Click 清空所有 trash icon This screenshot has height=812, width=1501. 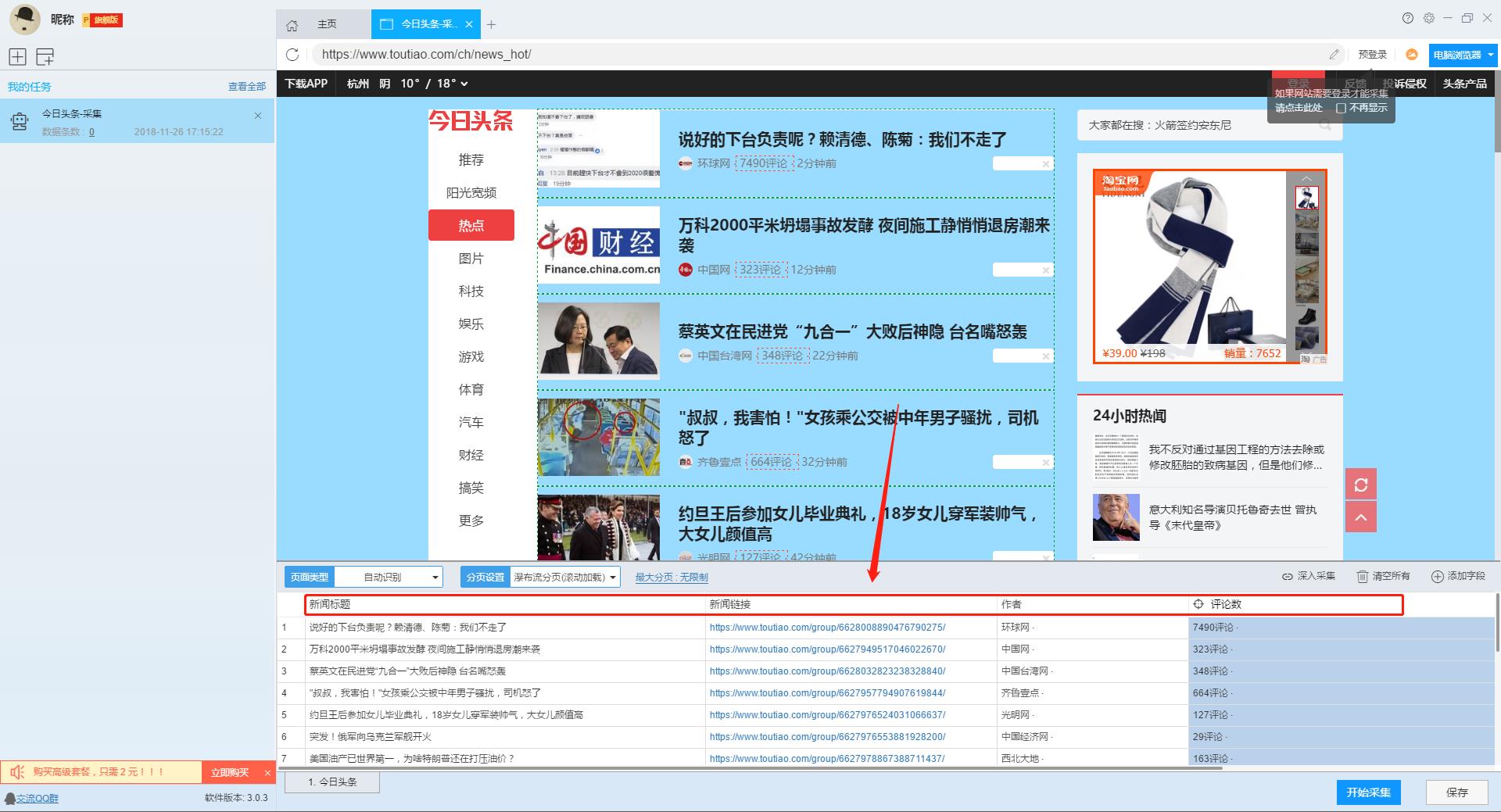coord(1363,576)
